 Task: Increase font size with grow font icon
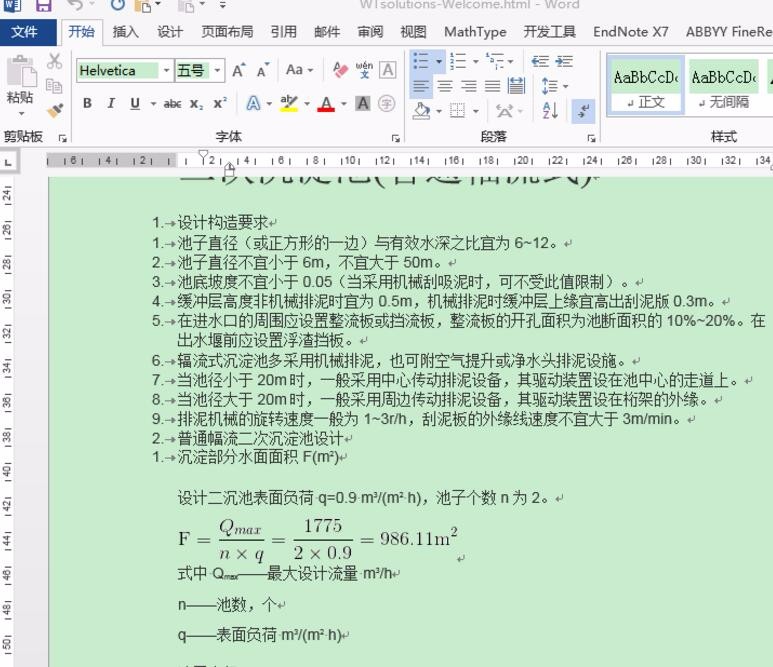pos(239,70)
